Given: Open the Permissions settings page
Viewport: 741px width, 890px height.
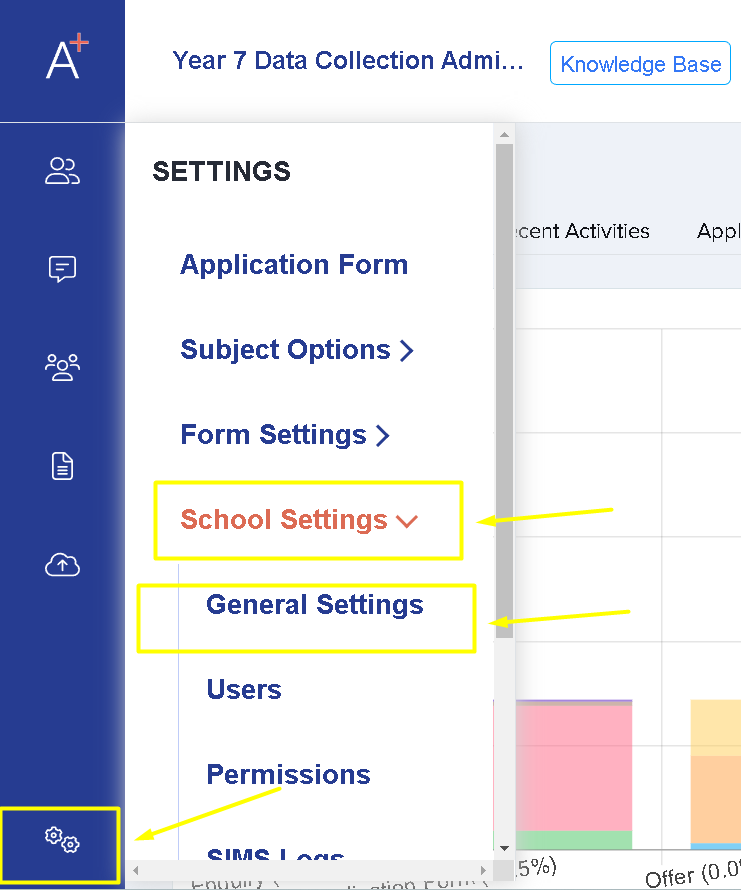Looking at the screenshot, I should [x=288, y=775].
